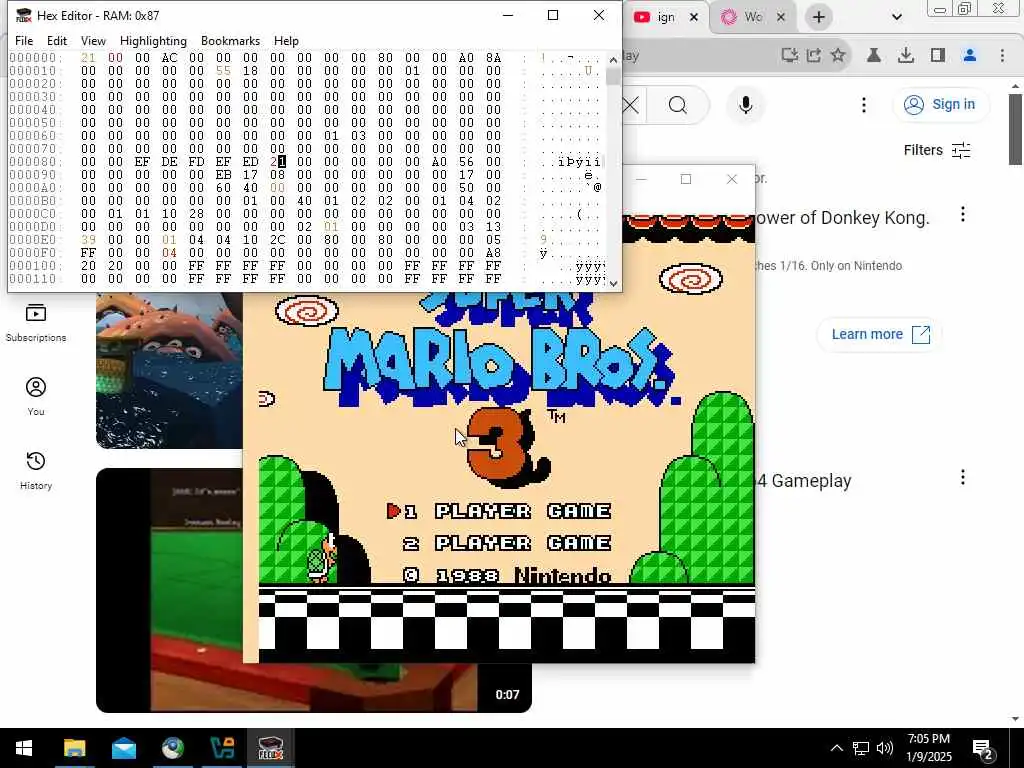Close the 'Wo' browser tab
The image size is (1024, 768).
(x=781, y=17)
